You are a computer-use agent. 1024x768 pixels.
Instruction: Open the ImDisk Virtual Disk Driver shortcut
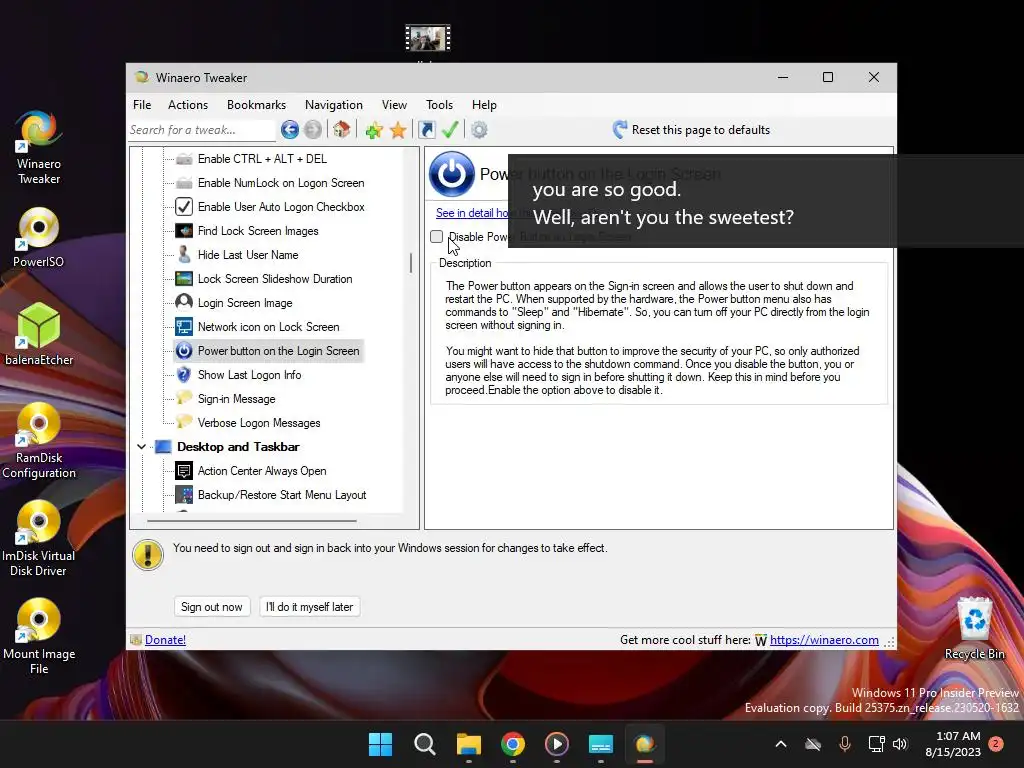point(39,539)
